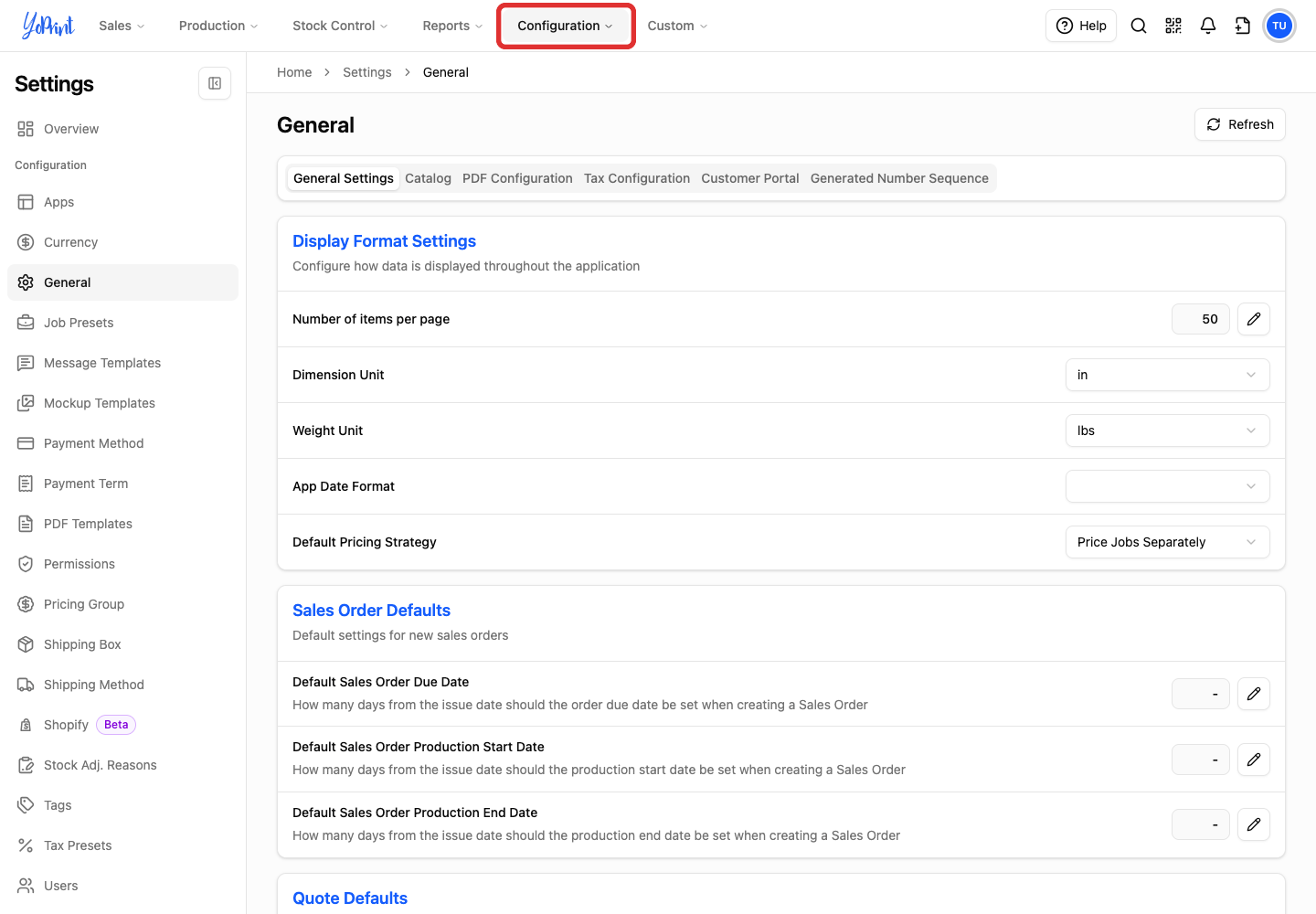1316x914 pixels.
Task: Open Tags settings
Action: (122, 805)
